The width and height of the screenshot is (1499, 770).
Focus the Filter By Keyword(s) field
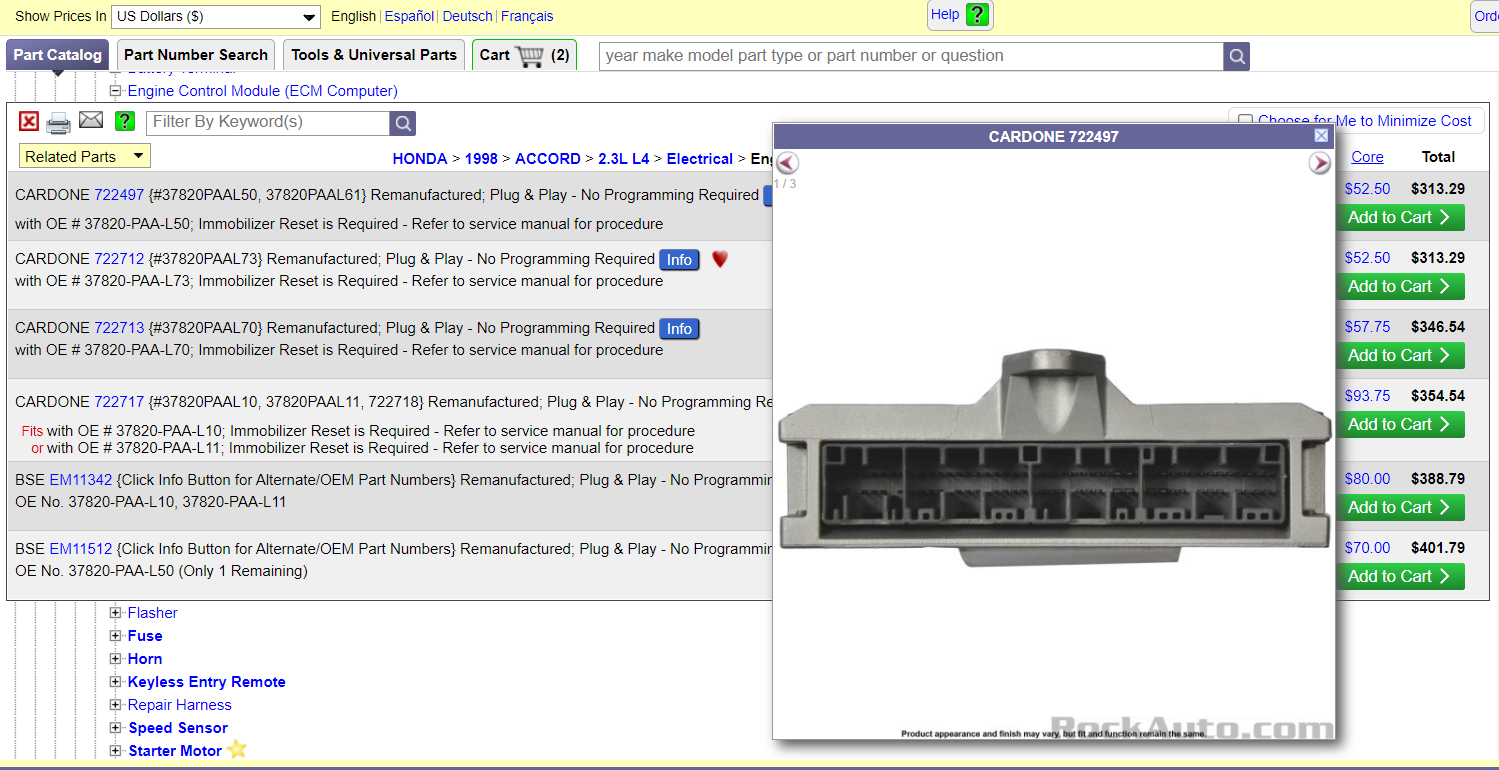click(x=268, y=123)
